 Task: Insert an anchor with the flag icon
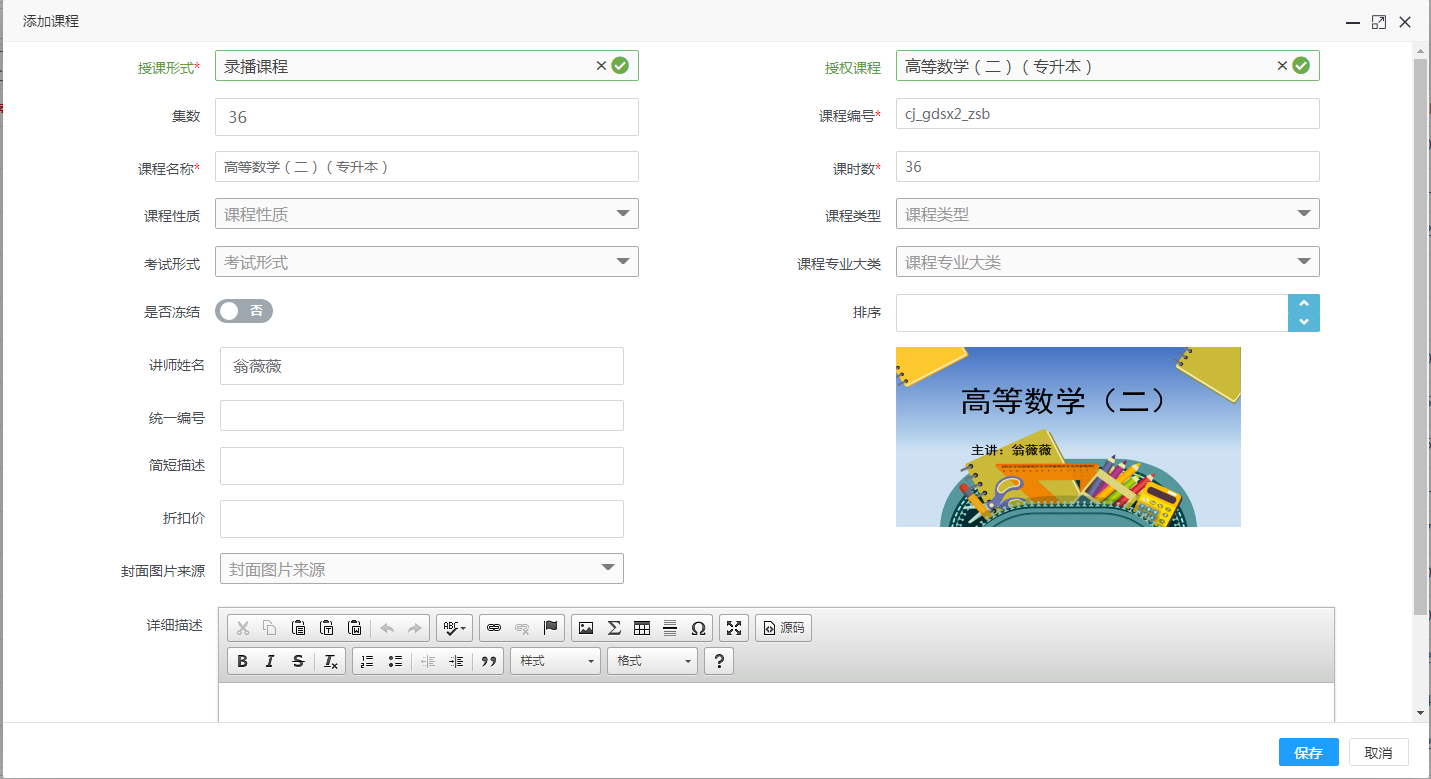550,628
